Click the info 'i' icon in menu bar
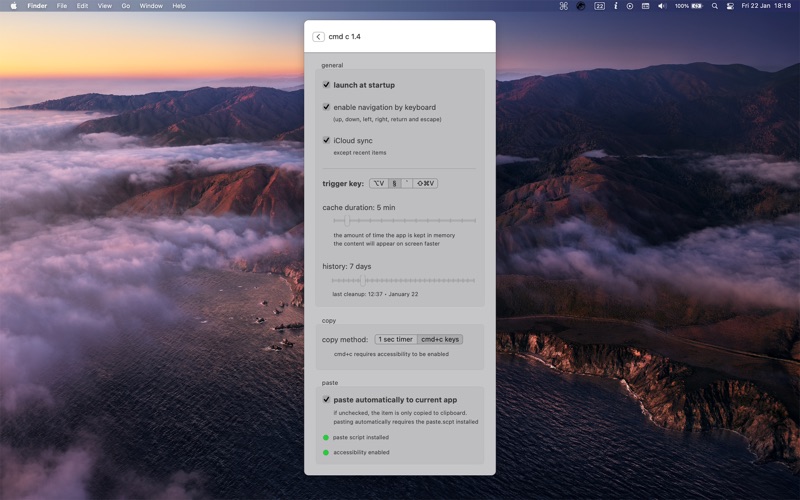The width and height of the screenshot is (800, 500). pyautogui.click(x=615, y=6)
